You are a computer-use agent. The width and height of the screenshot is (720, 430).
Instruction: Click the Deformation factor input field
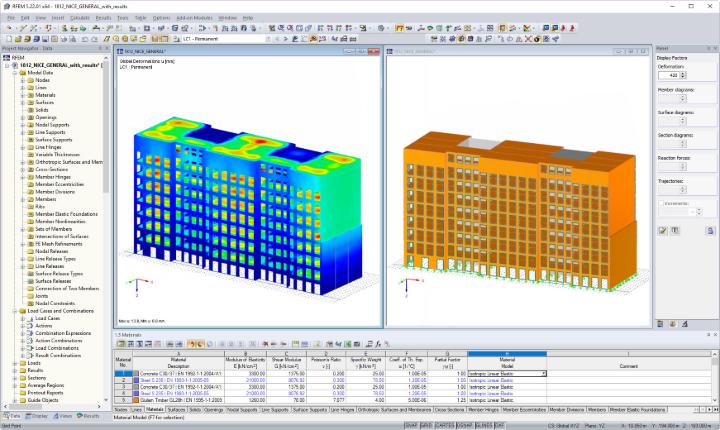click(x=669, y=75)
